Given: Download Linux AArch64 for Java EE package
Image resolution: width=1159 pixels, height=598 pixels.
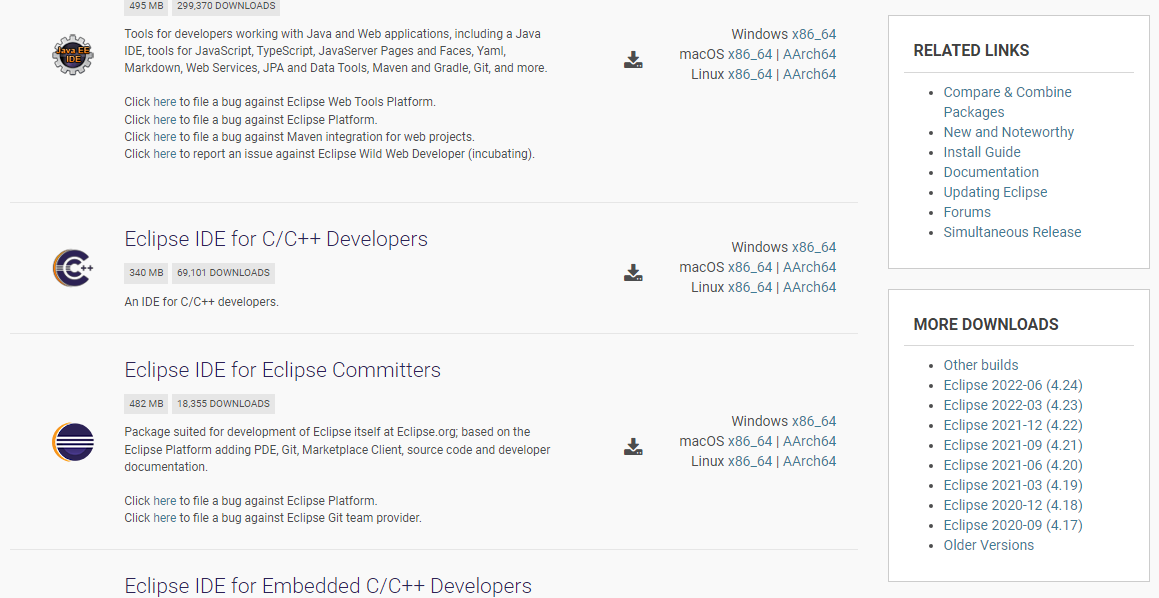Looking at the screenshot, I should coord(809,74).
